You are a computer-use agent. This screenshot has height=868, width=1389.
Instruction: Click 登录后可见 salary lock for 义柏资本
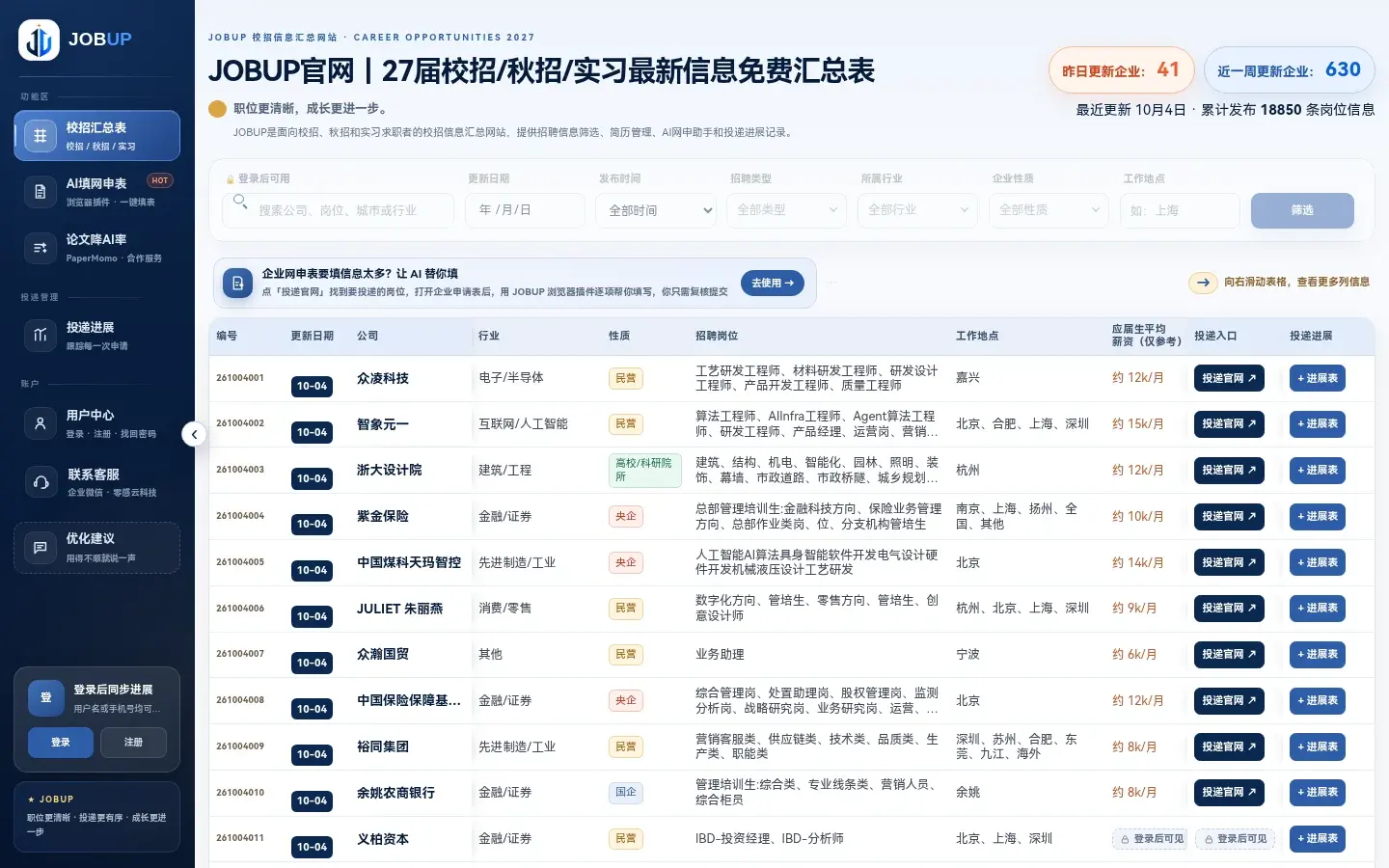tap(1152, 839)
